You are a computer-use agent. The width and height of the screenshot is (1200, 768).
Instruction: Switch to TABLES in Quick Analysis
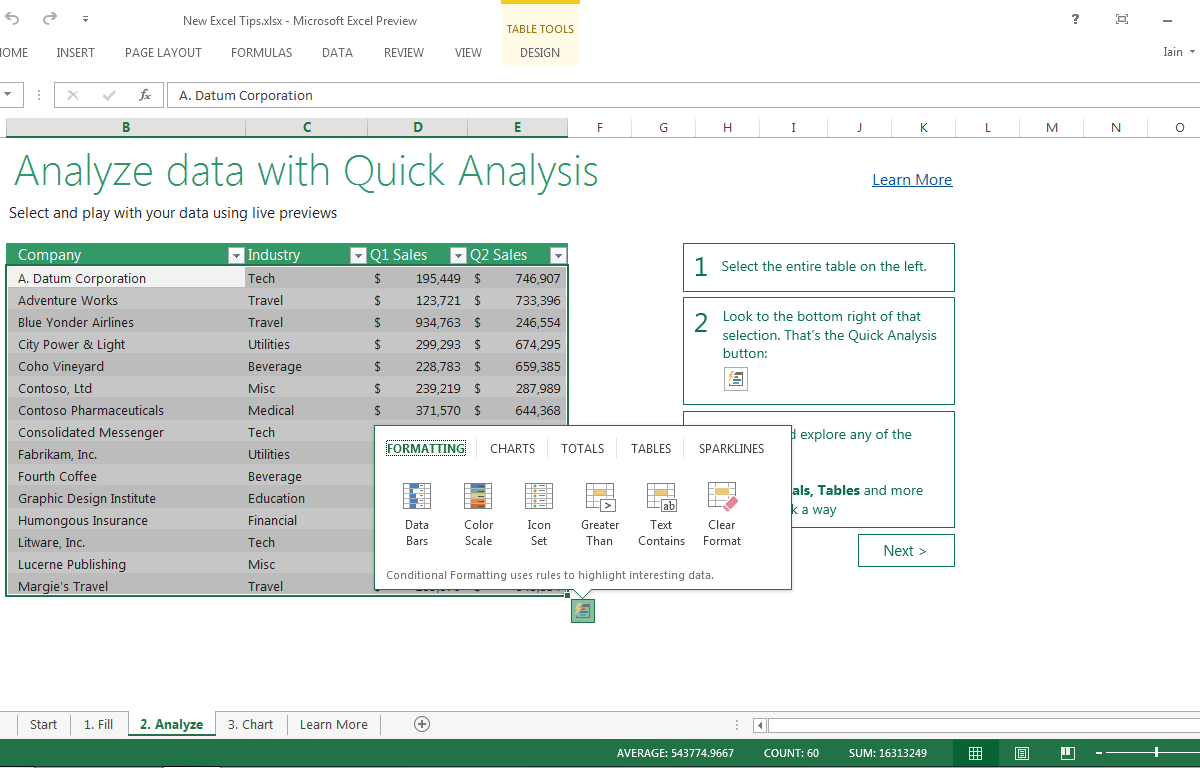[x=651, y=449]
